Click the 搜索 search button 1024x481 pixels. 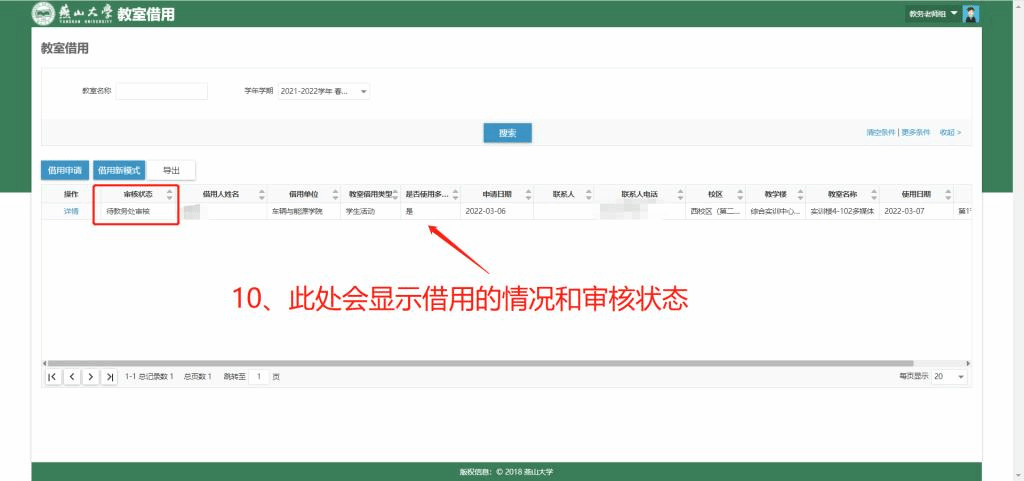click(x=507, y=133)
